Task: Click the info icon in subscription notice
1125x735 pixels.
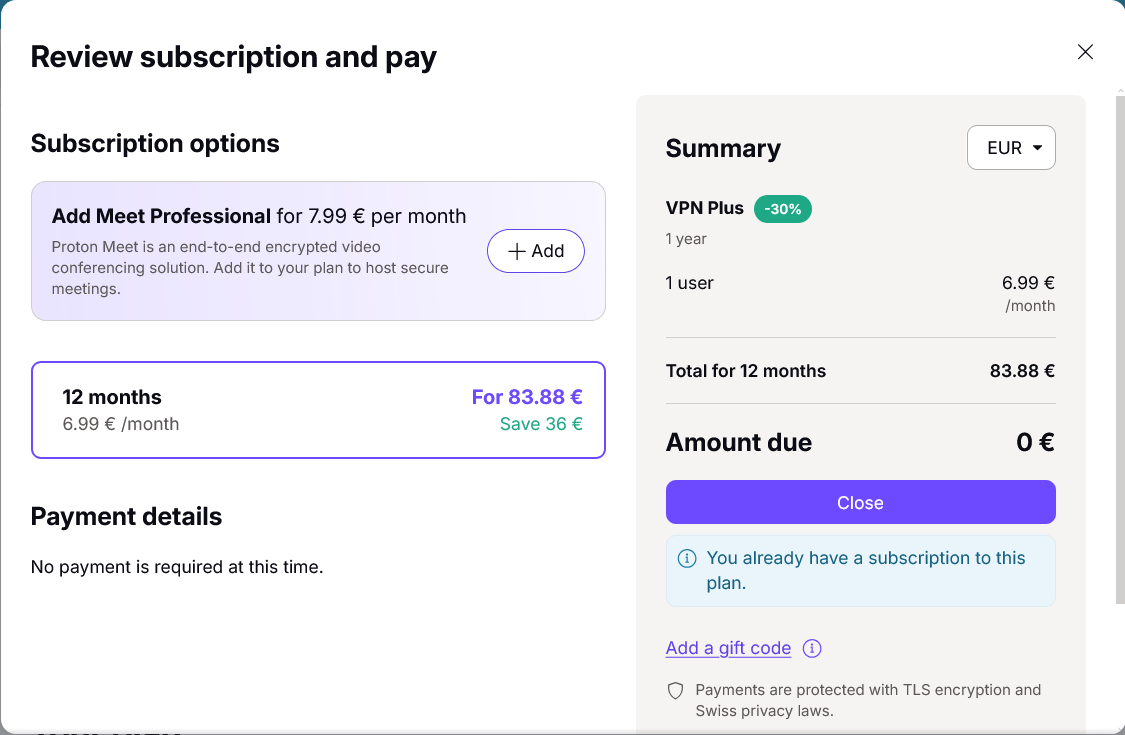Action: tap(687, 558)
